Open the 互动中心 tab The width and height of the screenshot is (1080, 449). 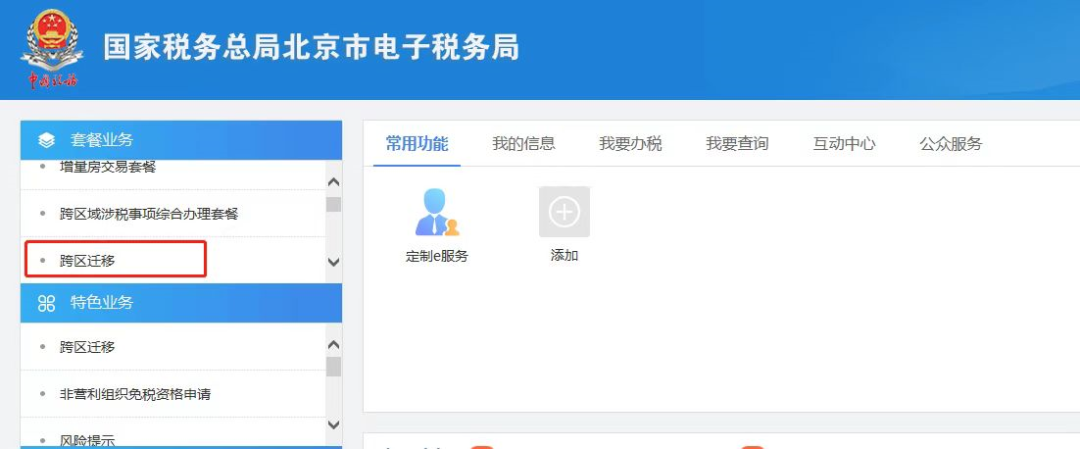(x=844, y=143)
